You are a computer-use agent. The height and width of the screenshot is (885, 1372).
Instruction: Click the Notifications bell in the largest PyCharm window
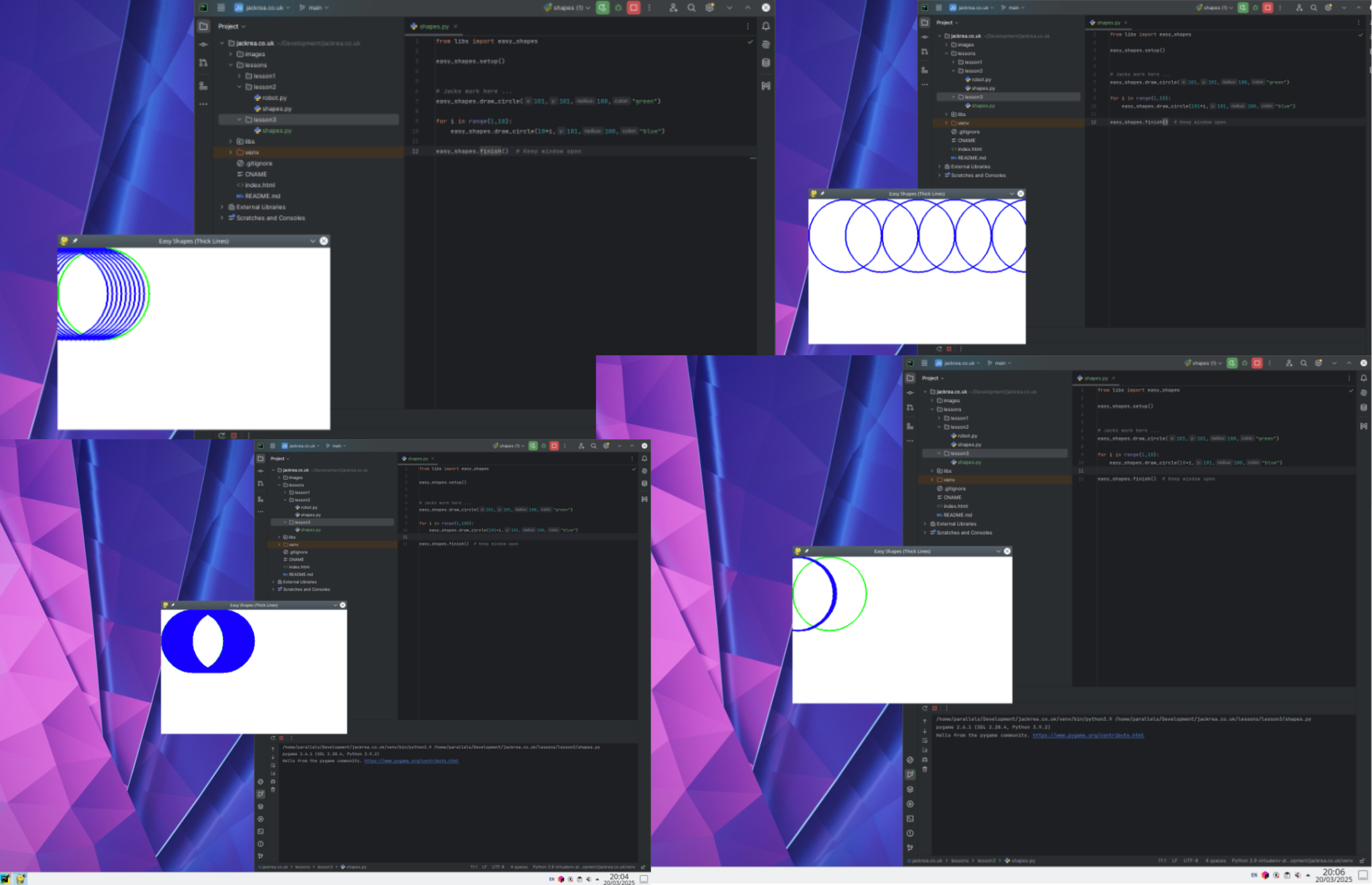pos(766,26)
